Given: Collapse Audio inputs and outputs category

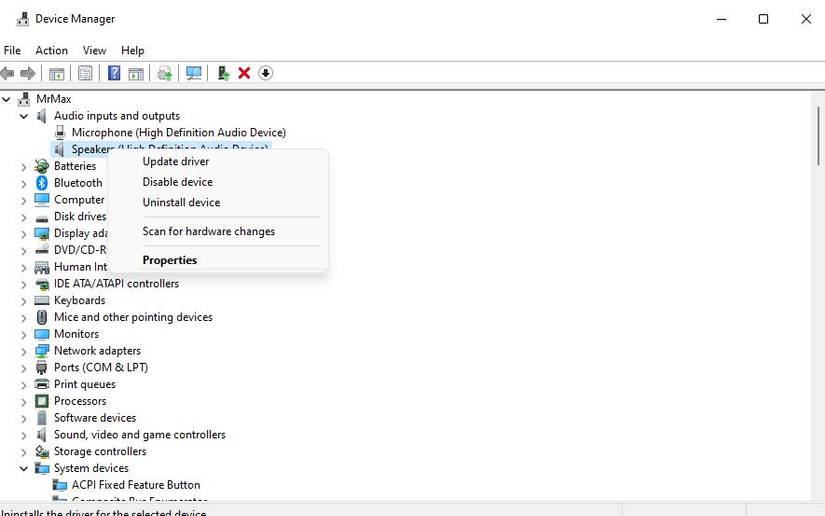Looking at the screenshot, I should pyautogui.click(x=24, y=116).
